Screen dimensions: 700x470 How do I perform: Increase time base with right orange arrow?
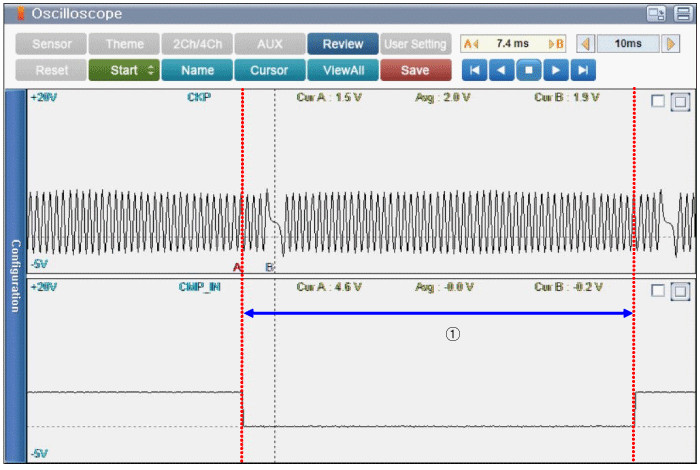point(671,44)
